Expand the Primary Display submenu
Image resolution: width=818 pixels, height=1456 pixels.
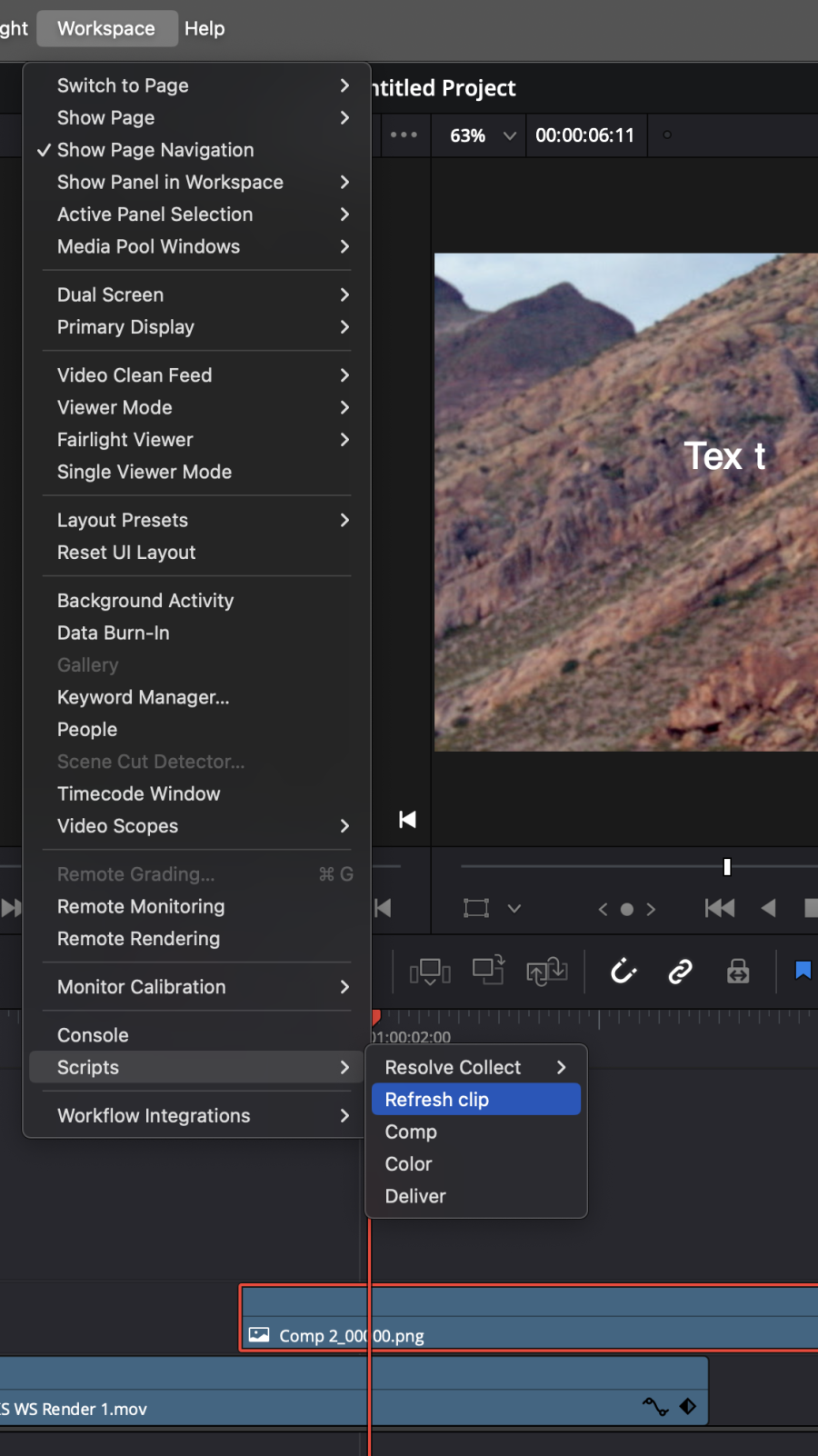[196, 327]
